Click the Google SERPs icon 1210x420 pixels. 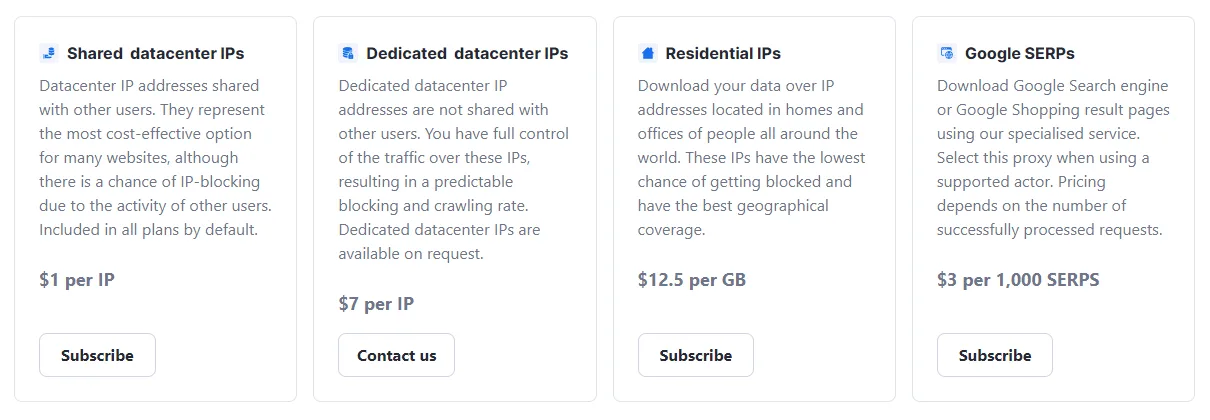click(x=946, y=53)
